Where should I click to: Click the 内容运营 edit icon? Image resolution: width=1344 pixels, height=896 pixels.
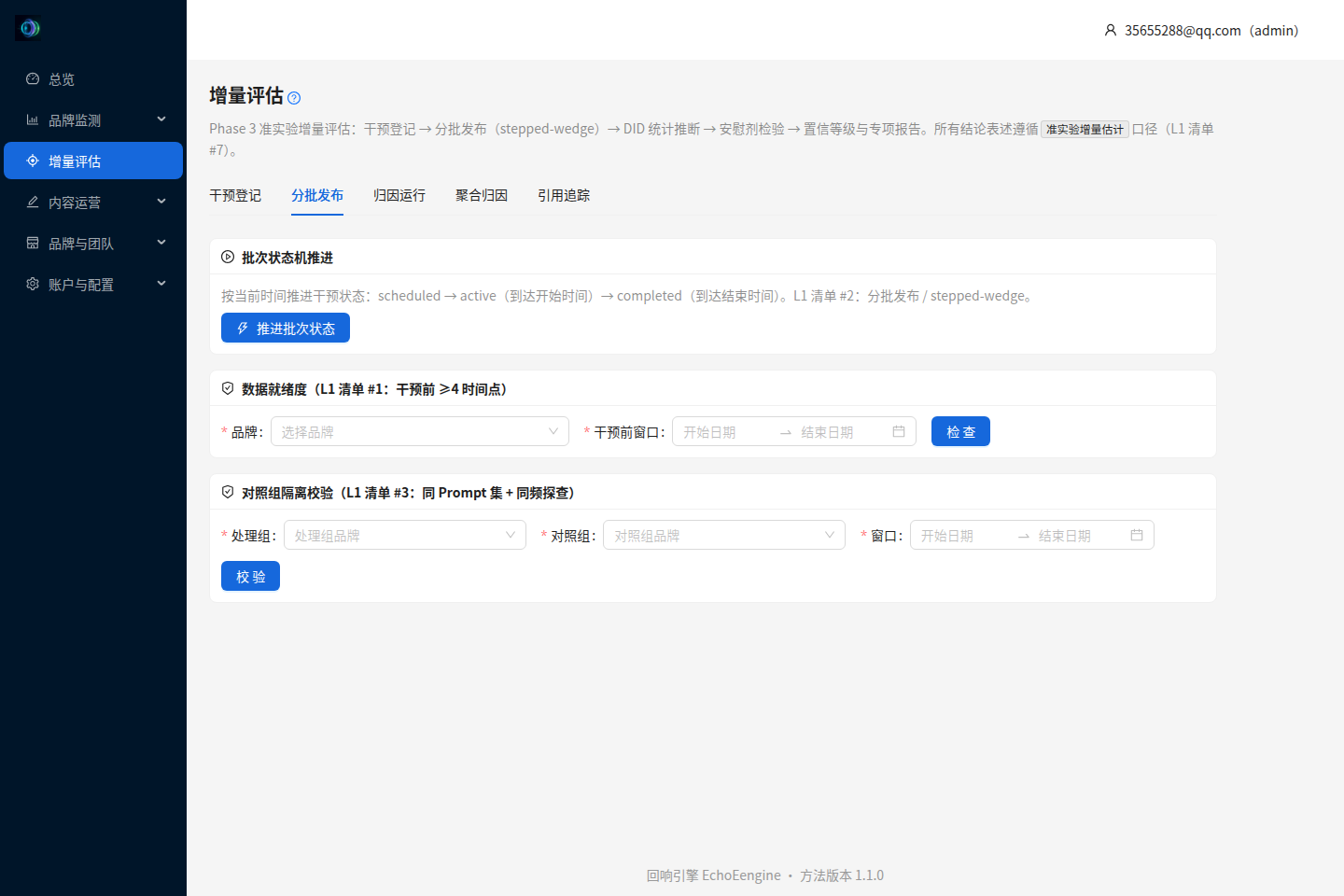pyautogui.click(x=33, y=203)
